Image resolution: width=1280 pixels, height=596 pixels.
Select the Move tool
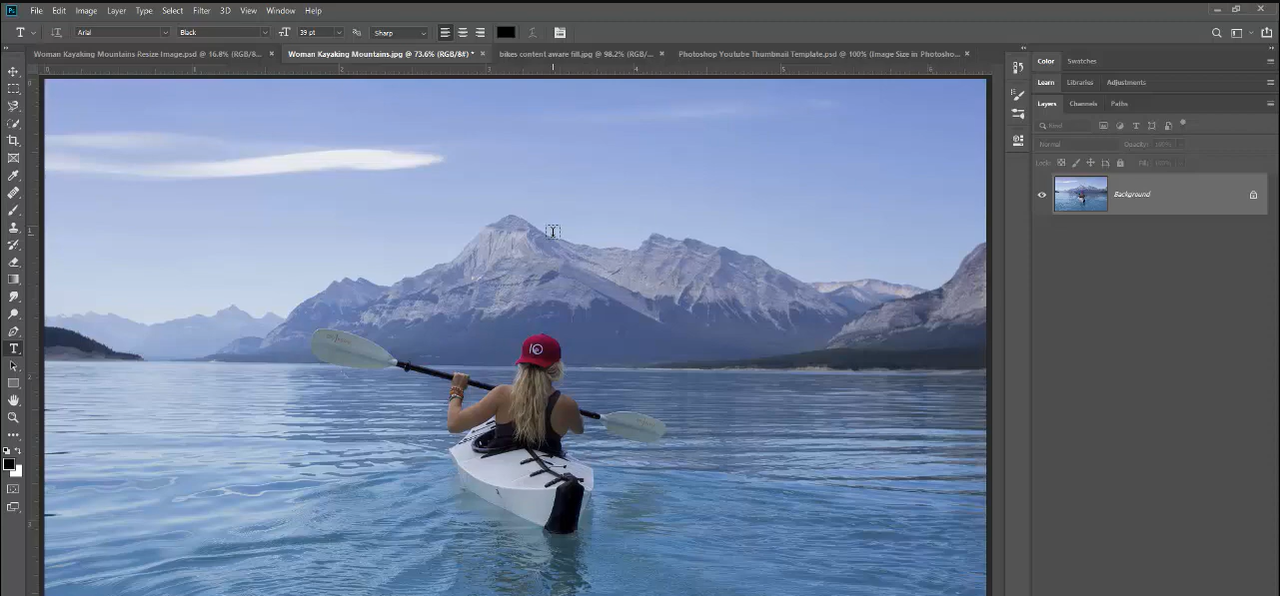point(13,71)
